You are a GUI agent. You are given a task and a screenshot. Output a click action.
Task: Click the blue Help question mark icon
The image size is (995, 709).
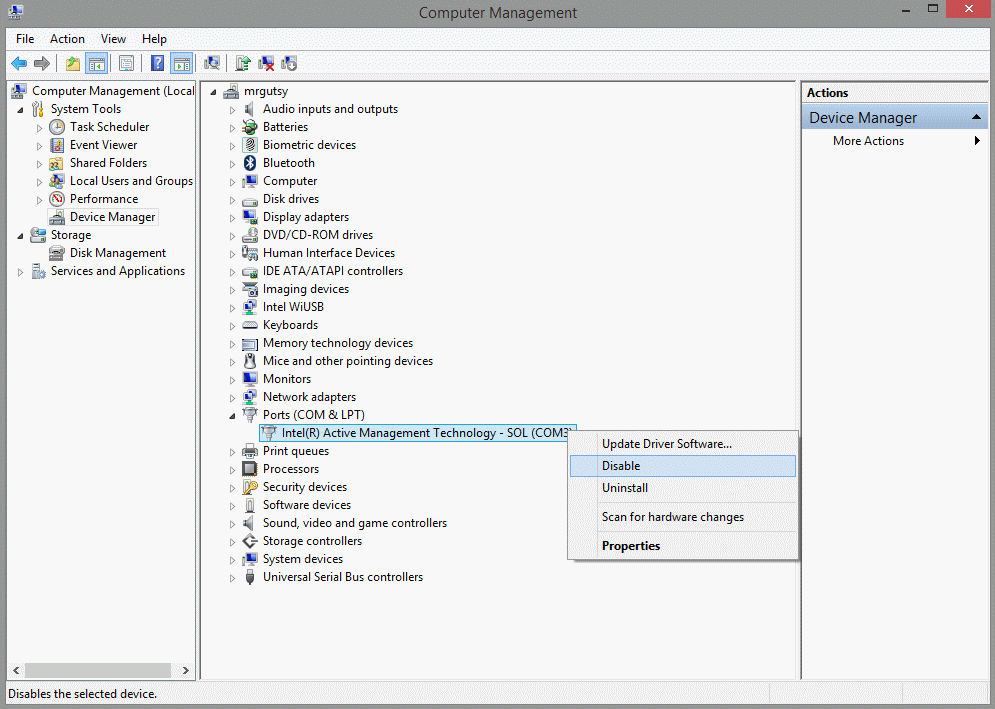point(157,63)
